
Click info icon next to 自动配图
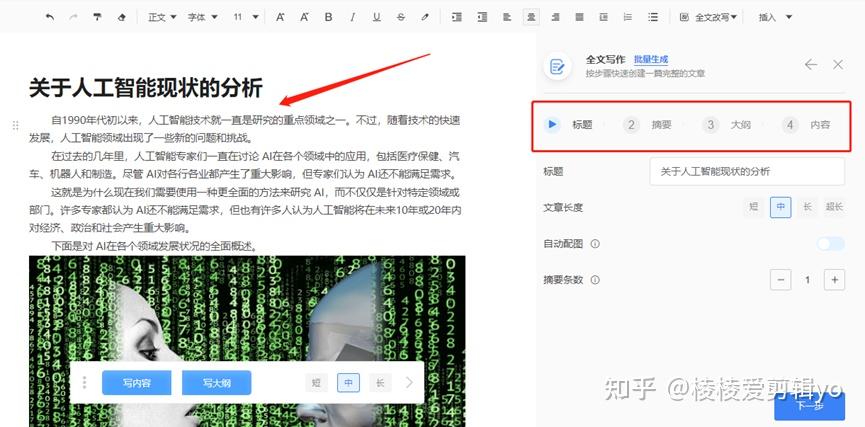(595, 244)
